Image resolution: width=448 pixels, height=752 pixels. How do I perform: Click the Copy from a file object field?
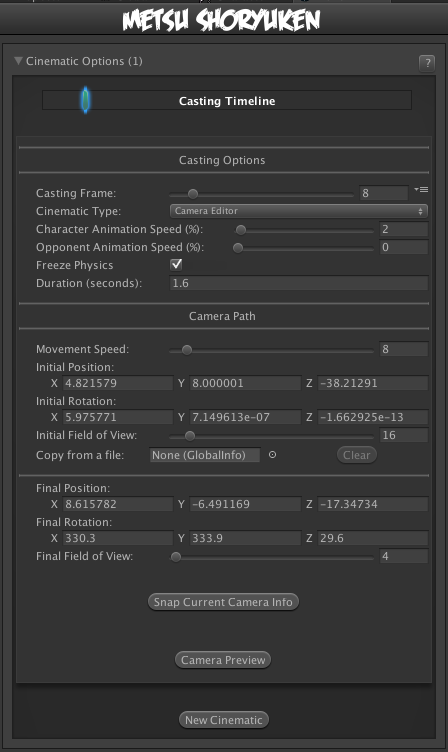(205, 455)
